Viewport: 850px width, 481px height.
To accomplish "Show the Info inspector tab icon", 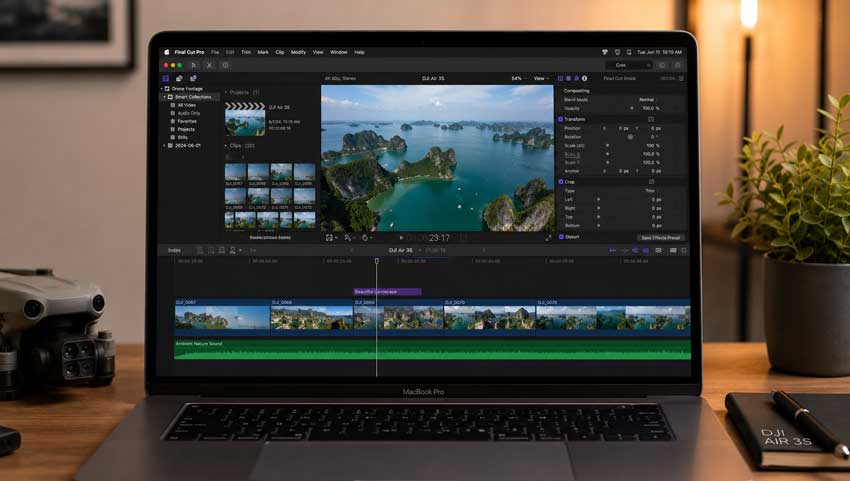I will click(x=584, y=78).
